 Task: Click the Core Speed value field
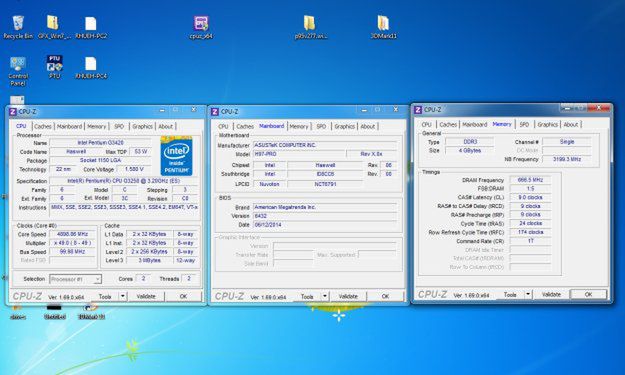pos(73,234)
